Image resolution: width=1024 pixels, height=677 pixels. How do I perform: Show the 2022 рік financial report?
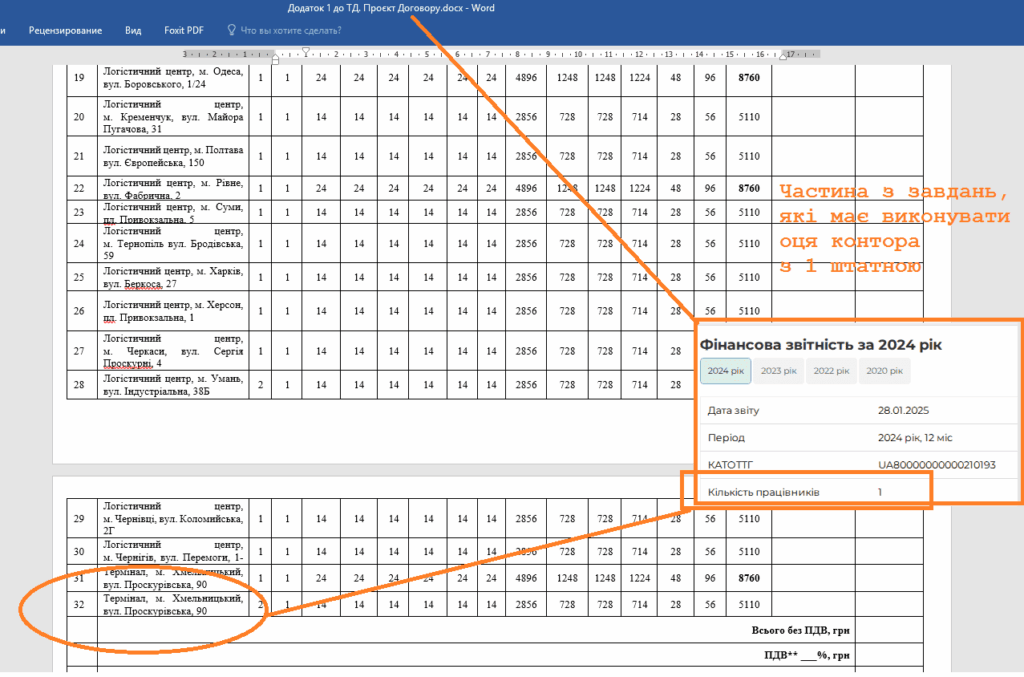pos(831,371)
